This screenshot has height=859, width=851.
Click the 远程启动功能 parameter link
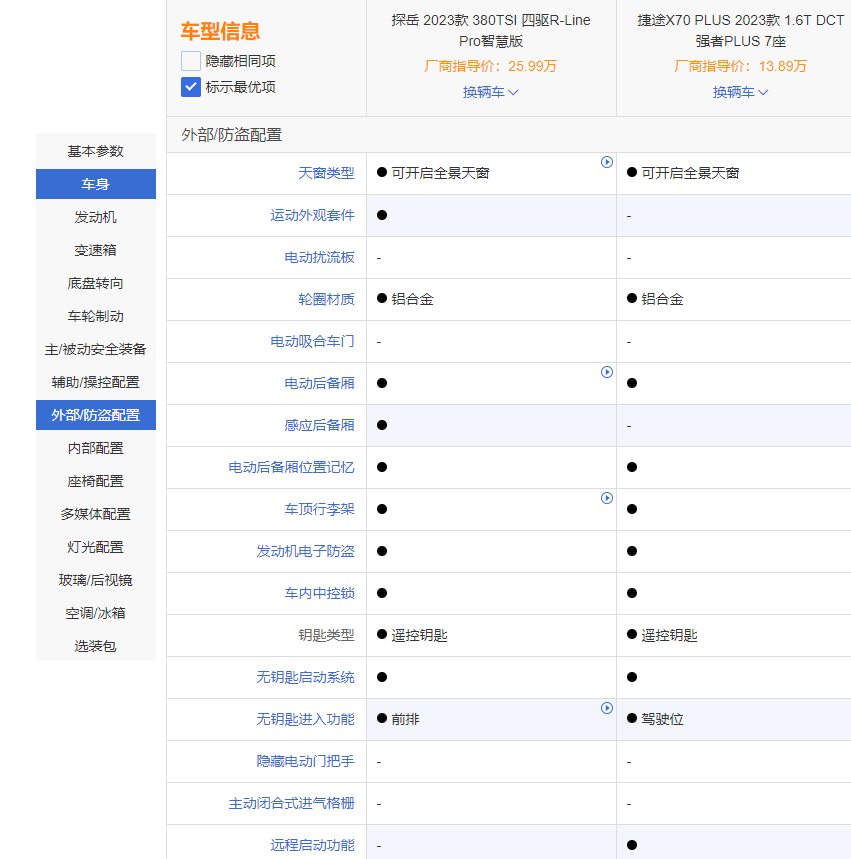pos(312,845)
